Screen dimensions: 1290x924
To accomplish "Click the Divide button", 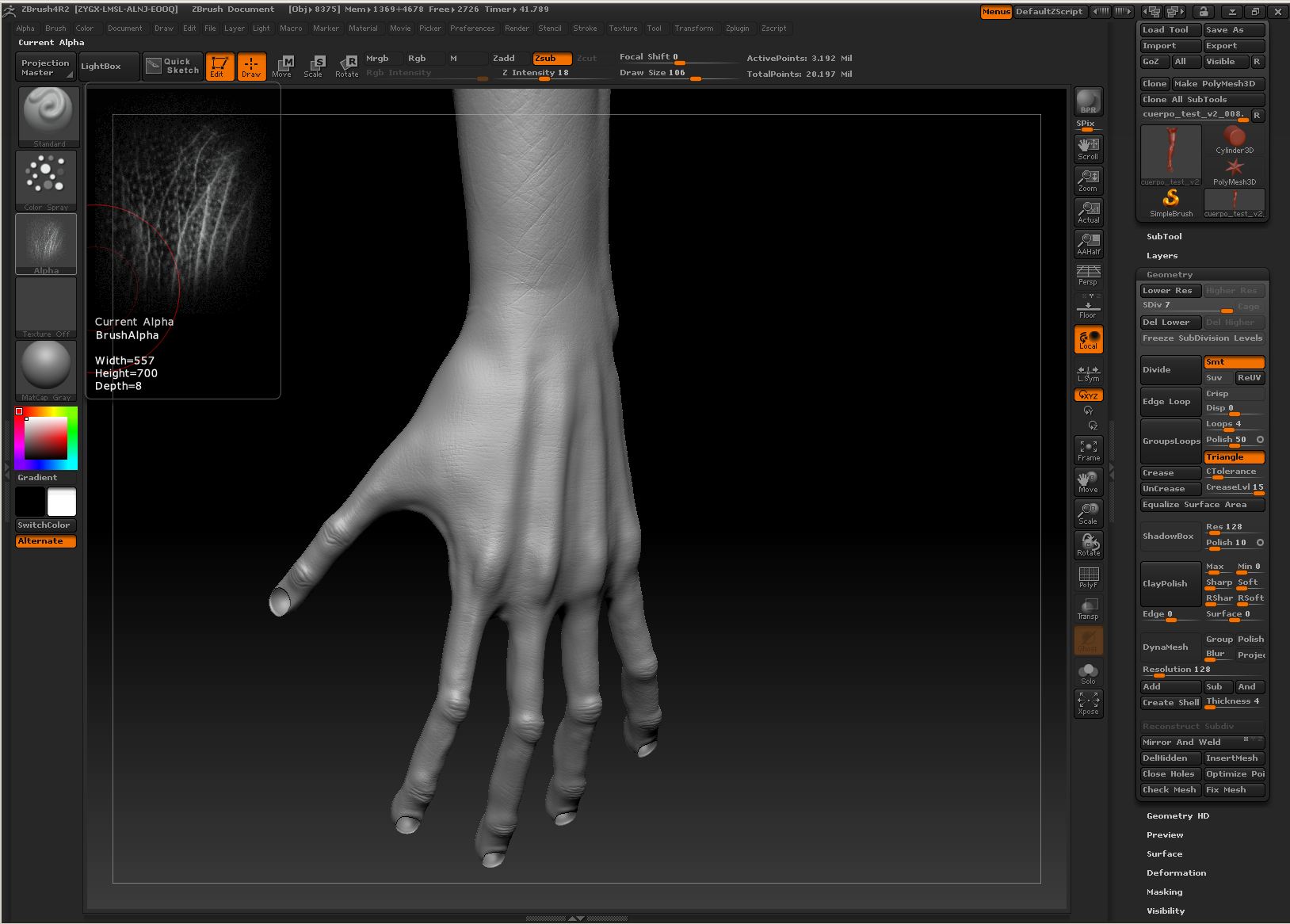I will tap(1170, 370).
